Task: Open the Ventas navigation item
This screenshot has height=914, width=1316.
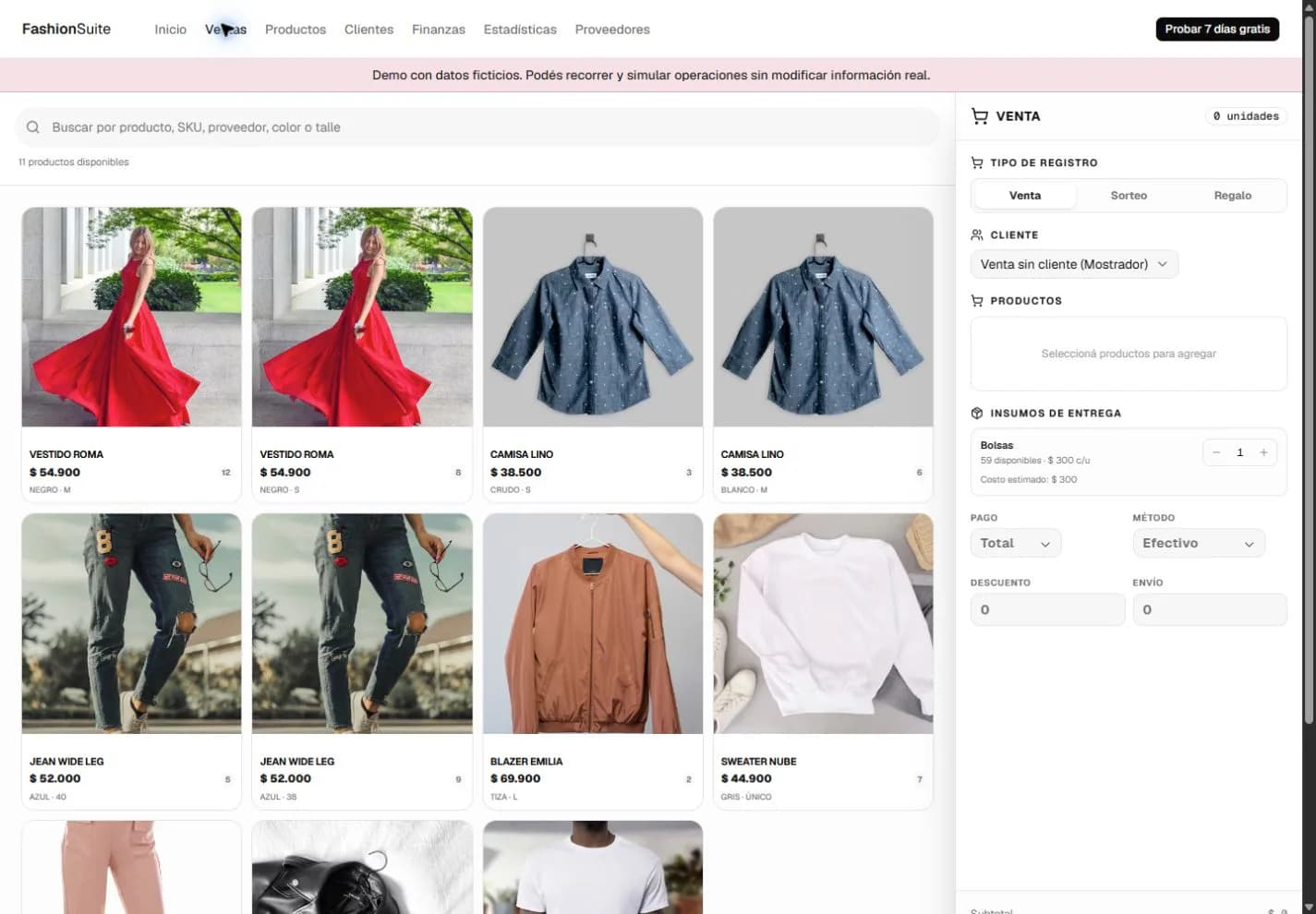Action: 226,30
